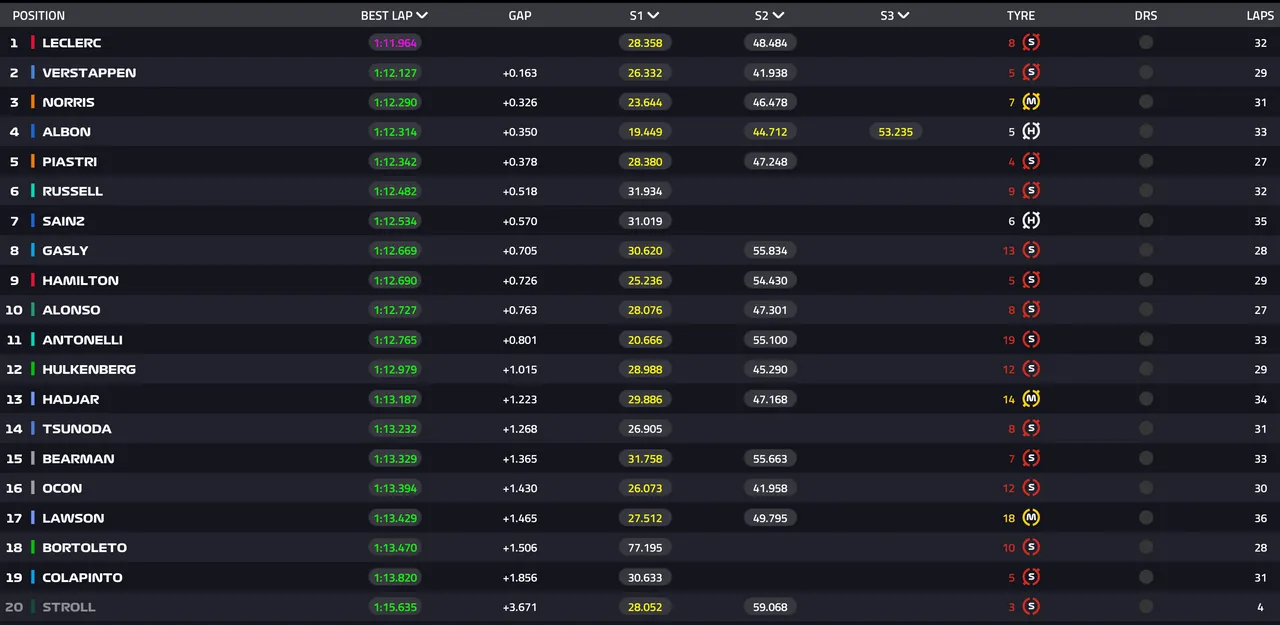This screenshot has height=625, width=1280.
Task: Click the GAP column header
Action: tap(520, 16)
